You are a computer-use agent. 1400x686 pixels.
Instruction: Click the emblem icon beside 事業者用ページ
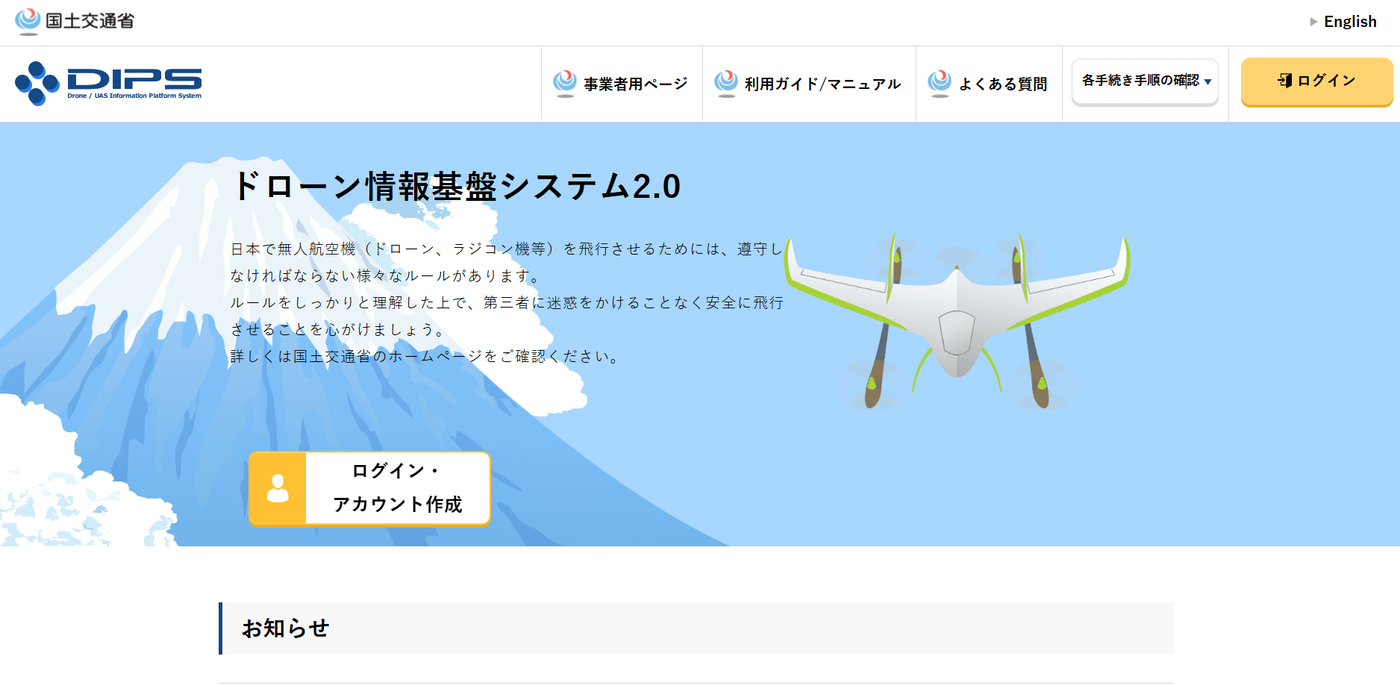click(x=565, y=83)
